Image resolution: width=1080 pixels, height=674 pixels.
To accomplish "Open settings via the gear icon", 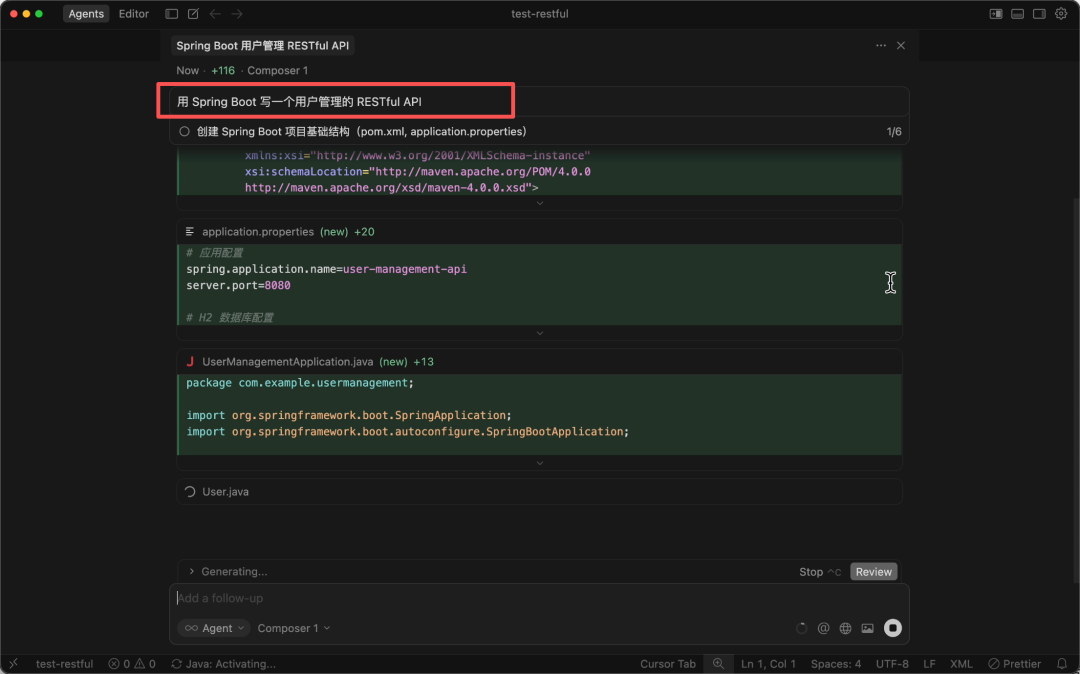I will 1061,14.
